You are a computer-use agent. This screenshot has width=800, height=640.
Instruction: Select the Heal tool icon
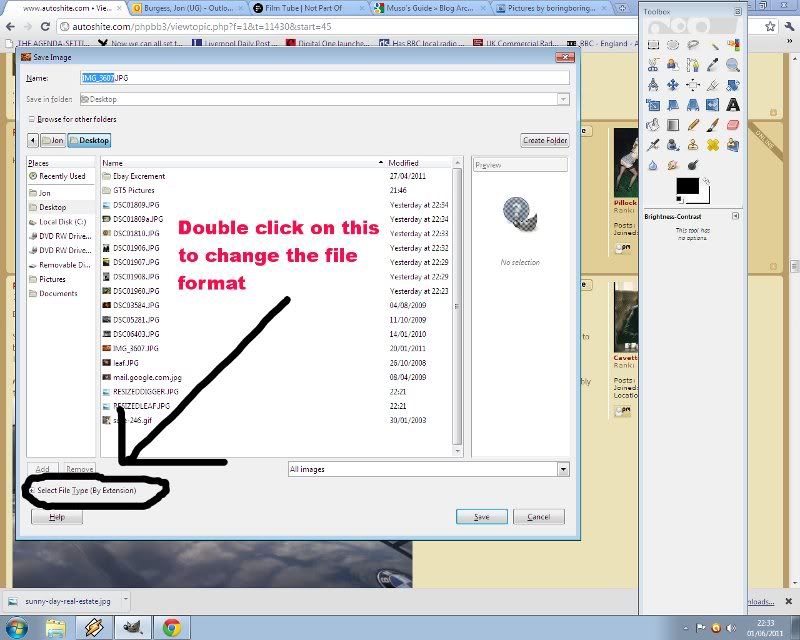(713, 145)
